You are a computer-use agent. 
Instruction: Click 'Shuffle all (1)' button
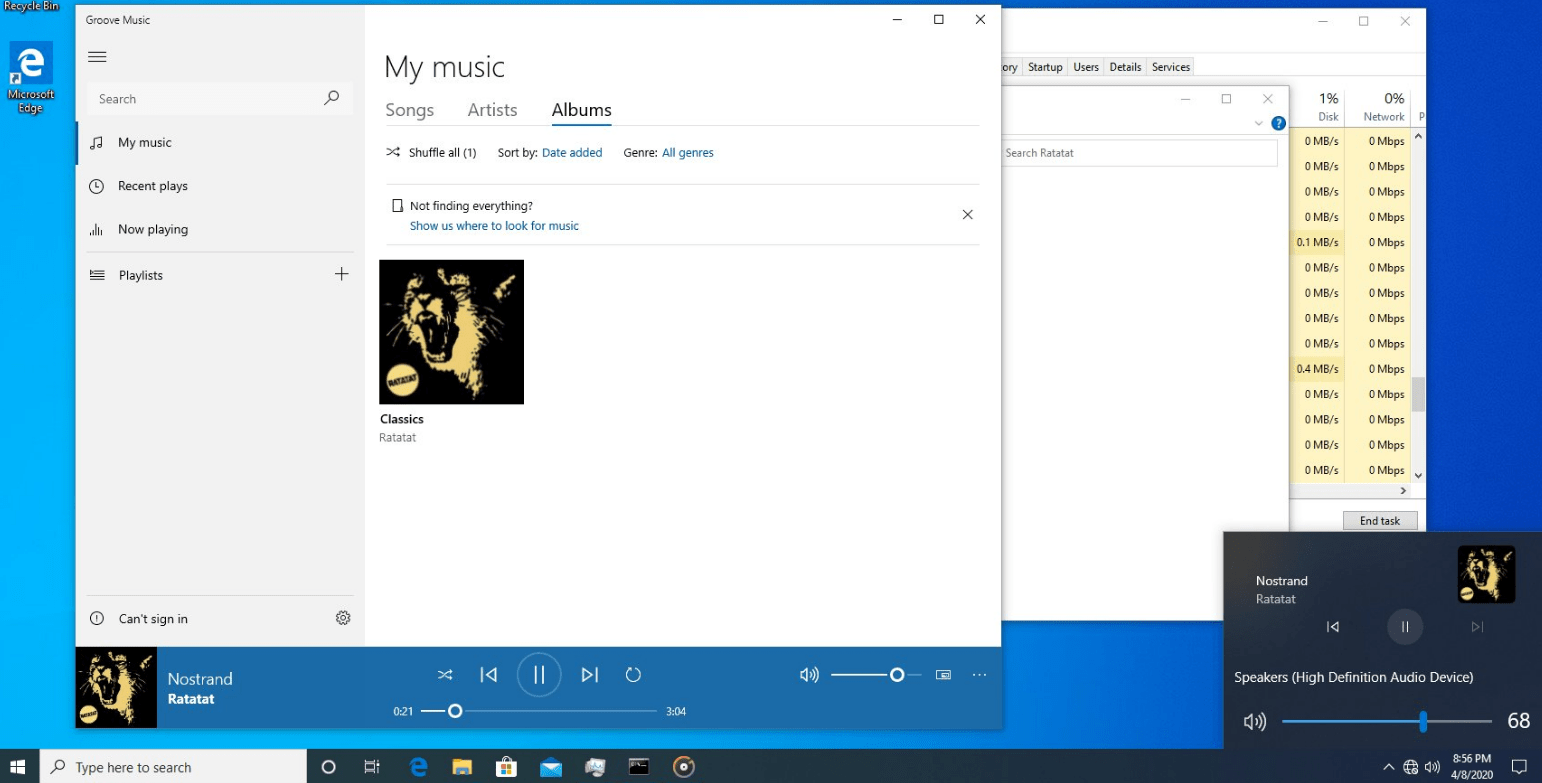click(431, 153)
